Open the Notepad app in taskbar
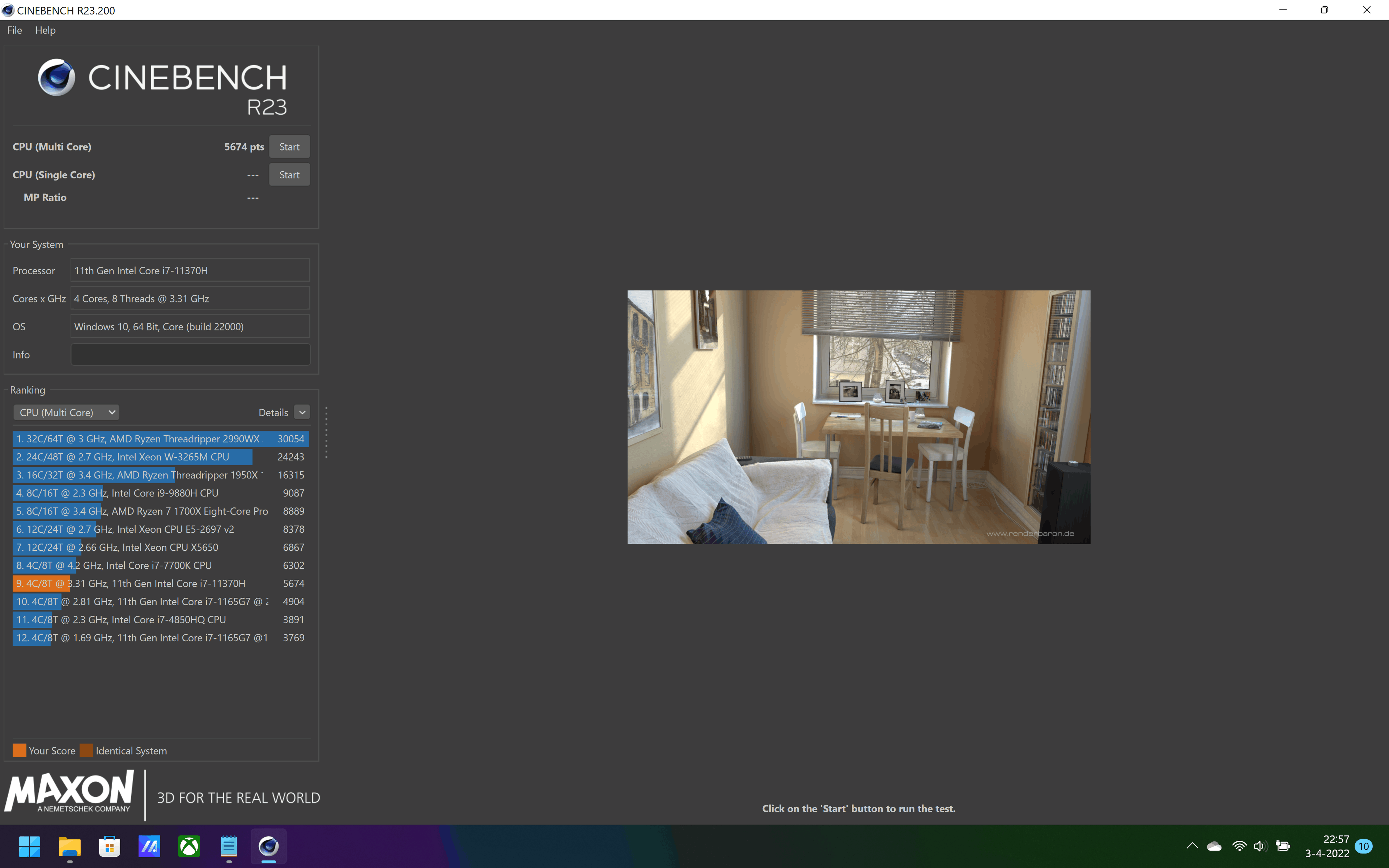The width and height of the screenshot is (1389, 868). [229, 846]
